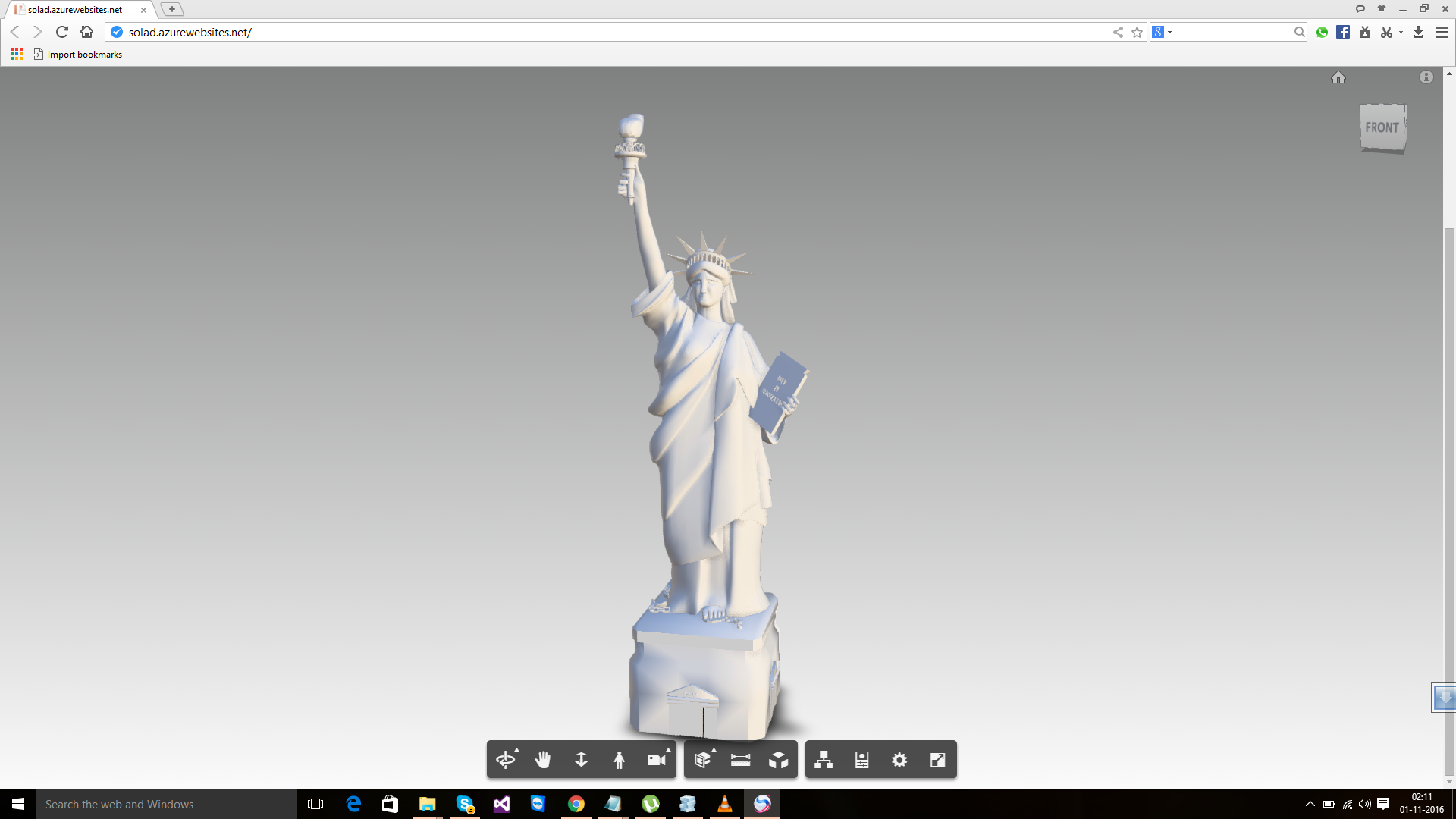Open the Camera interactions tool
Image resolution: width=1456 pixels, height=819 pixels.
pos(657,760)
